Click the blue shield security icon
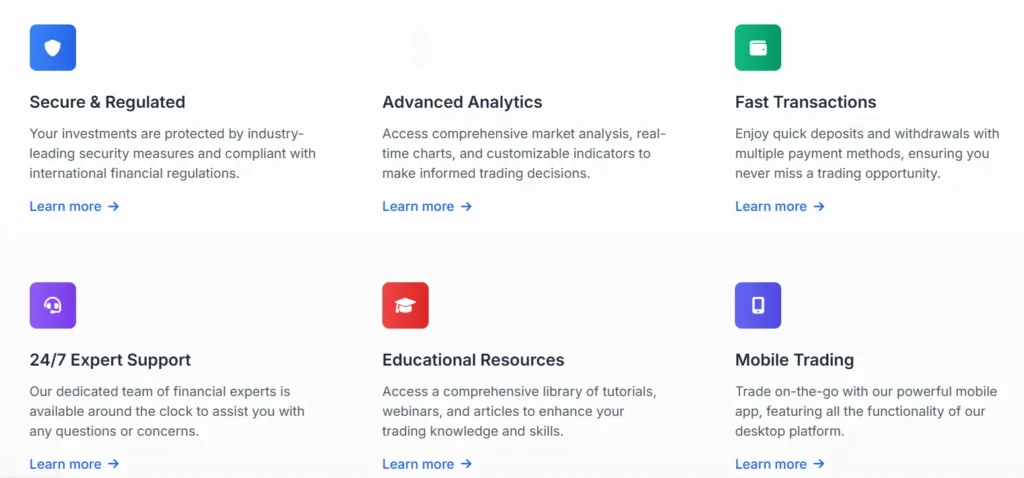This screenshot has height=478, width=1024. [x=53, y=48]
